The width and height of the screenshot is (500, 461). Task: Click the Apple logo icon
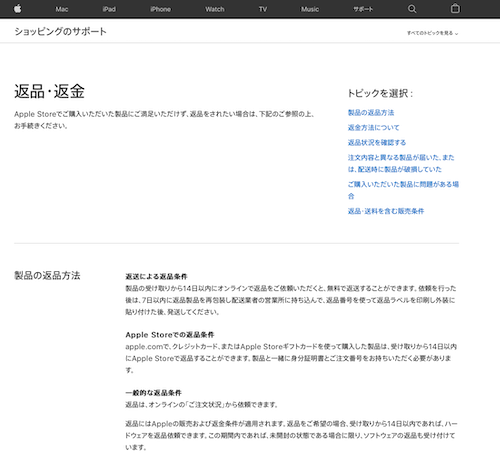point(18,8)
